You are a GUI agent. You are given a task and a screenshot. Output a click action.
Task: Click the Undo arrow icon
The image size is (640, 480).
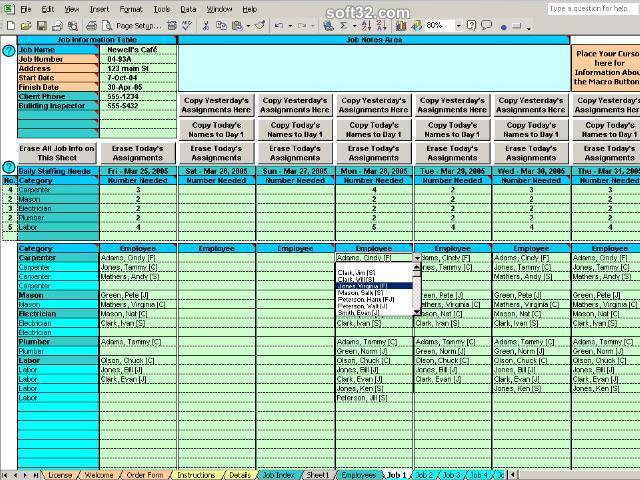[279, 26]
